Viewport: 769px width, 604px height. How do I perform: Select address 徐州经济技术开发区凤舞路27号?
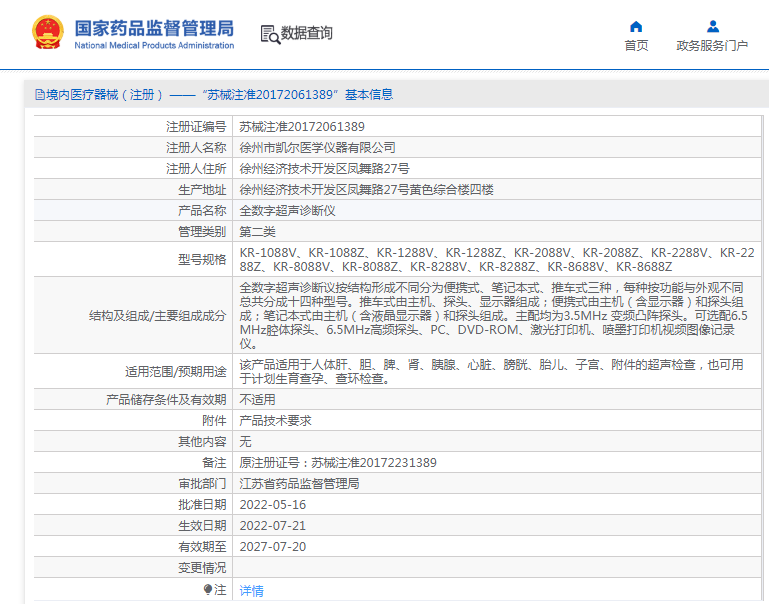coord(324,169)
